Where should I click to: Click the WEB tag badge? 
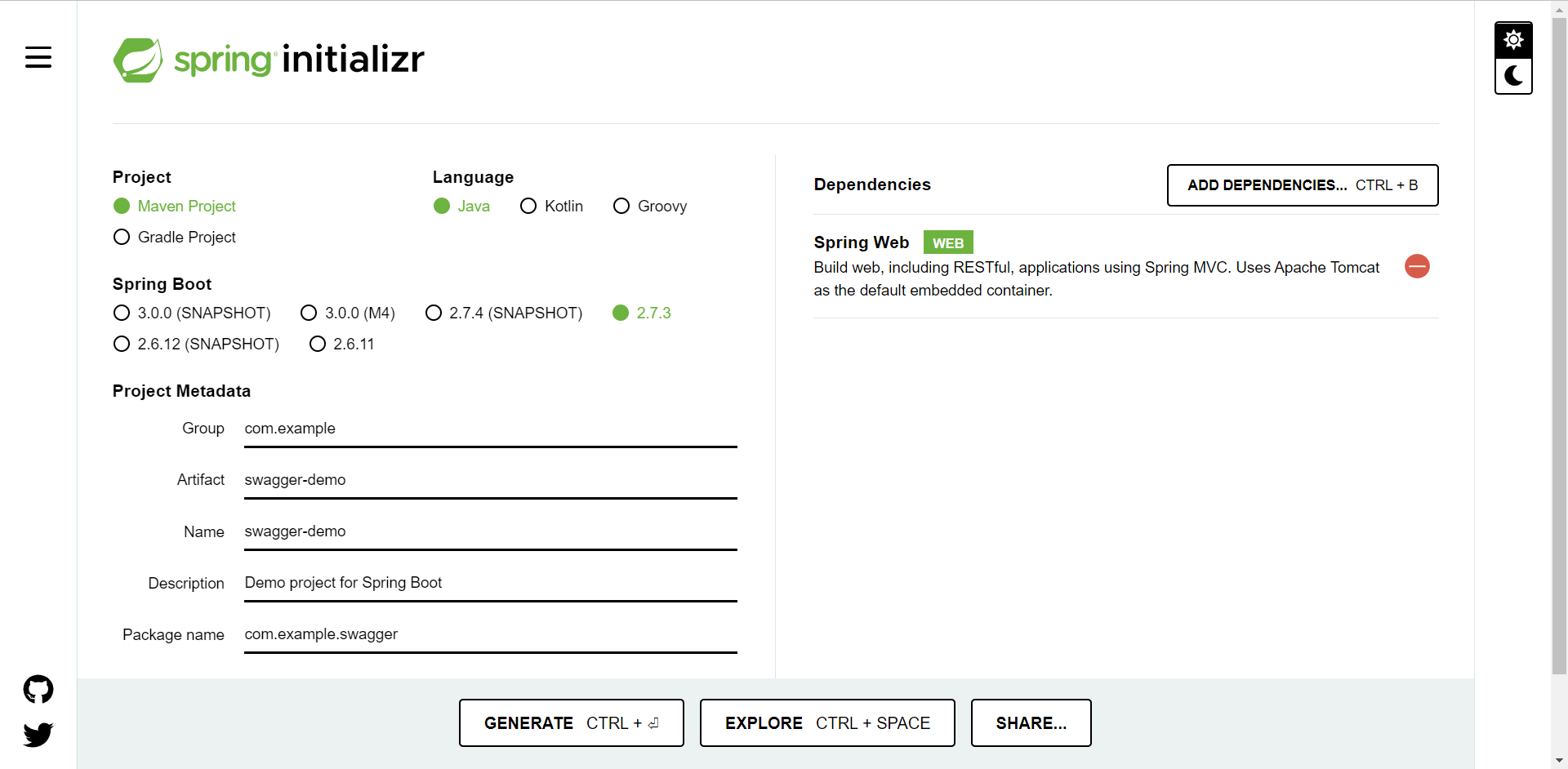[x=948, y=242]
